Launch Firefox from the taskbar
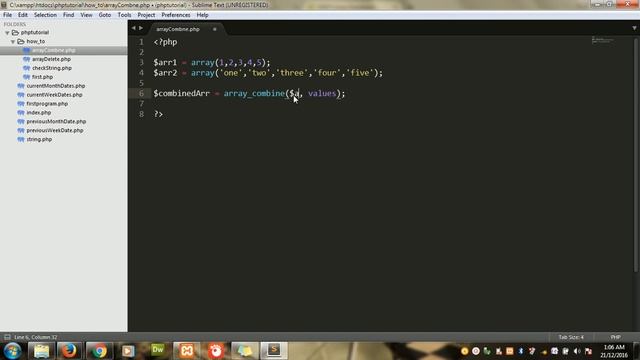 (69, 351)
